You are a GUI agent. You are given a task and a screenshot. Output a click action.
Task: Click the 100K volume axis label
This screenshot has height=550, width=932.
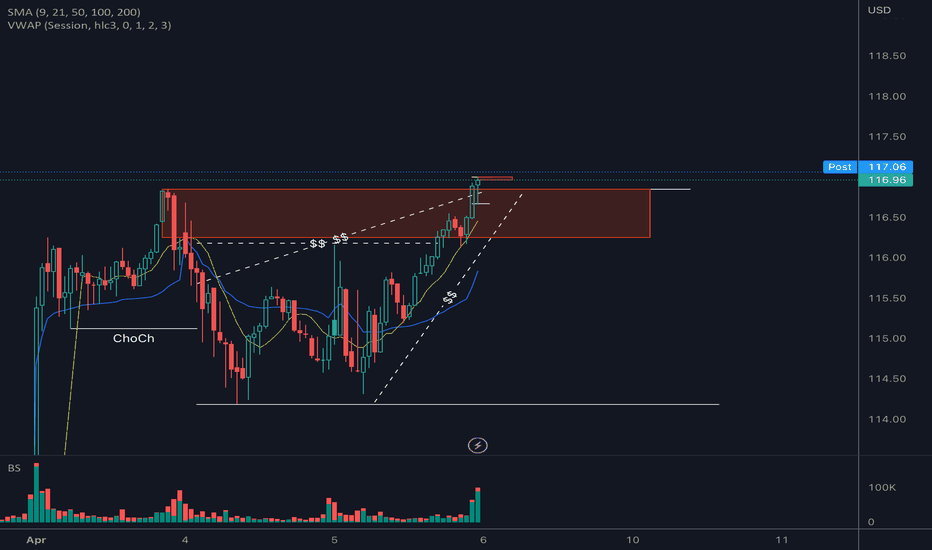[882, 488]
